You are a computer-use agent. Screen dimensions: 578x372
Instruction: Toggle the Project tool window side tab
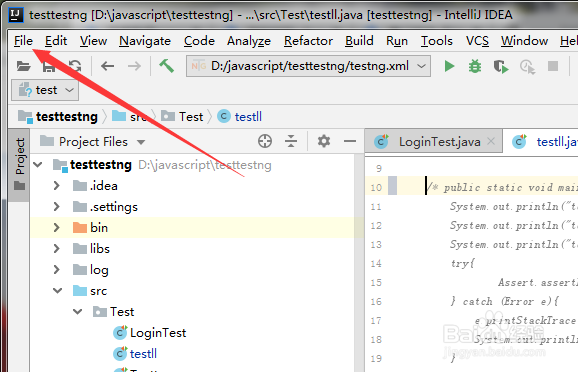[x=20, y=164]
